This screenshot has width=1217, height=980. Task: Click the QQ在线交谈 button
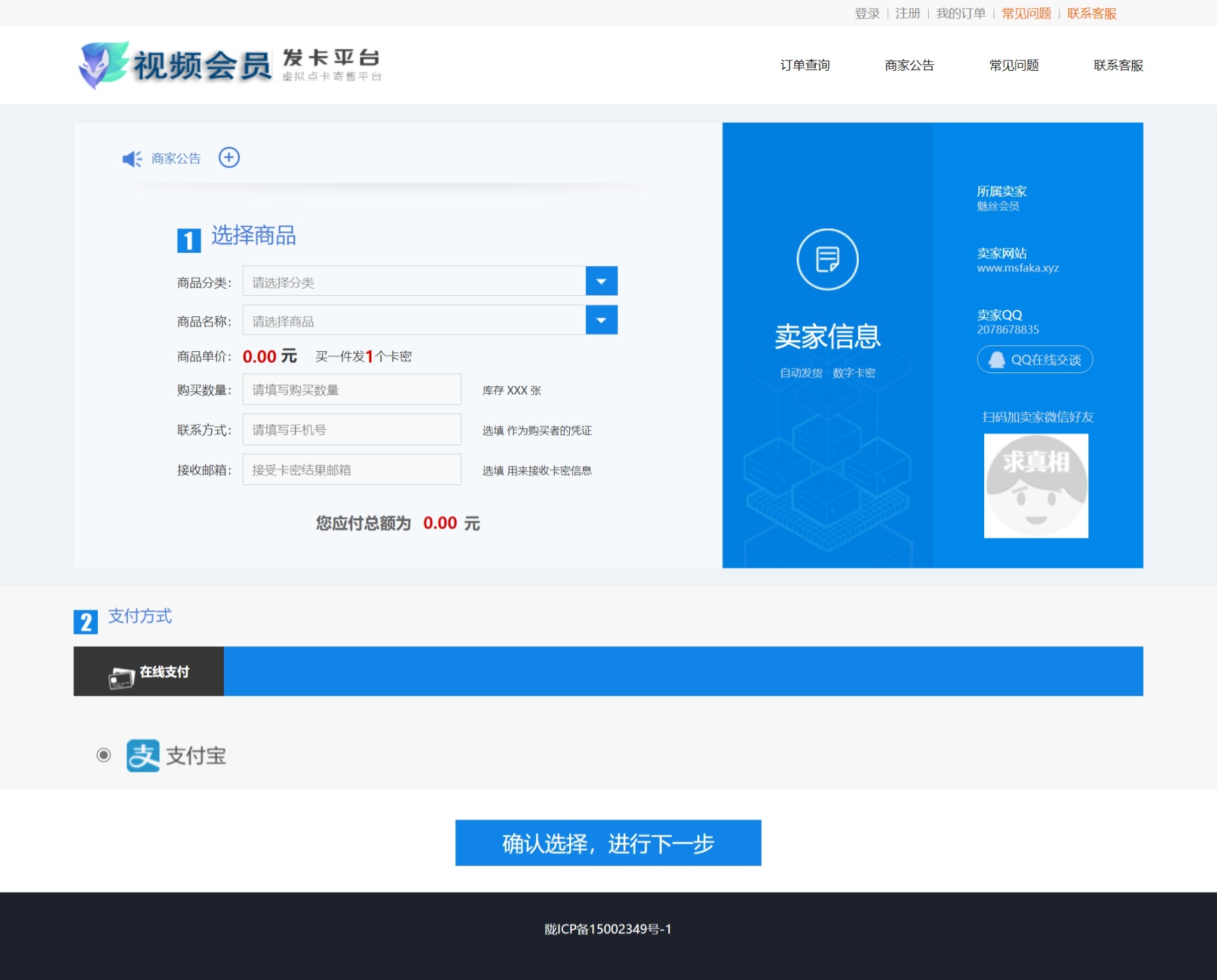1035,359
